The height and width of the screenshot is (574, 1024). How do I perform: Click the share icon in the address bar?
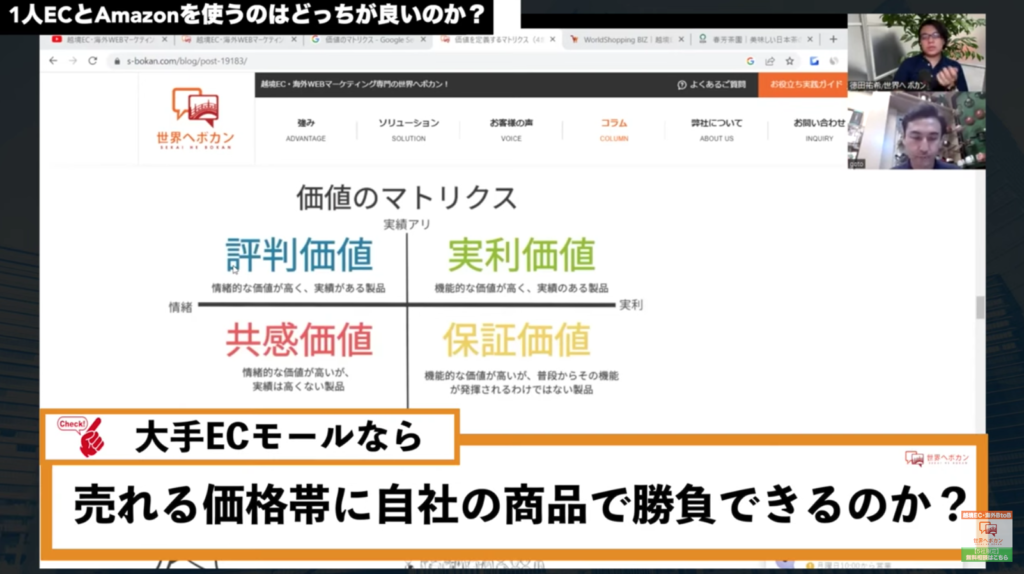tap(770, 61)
